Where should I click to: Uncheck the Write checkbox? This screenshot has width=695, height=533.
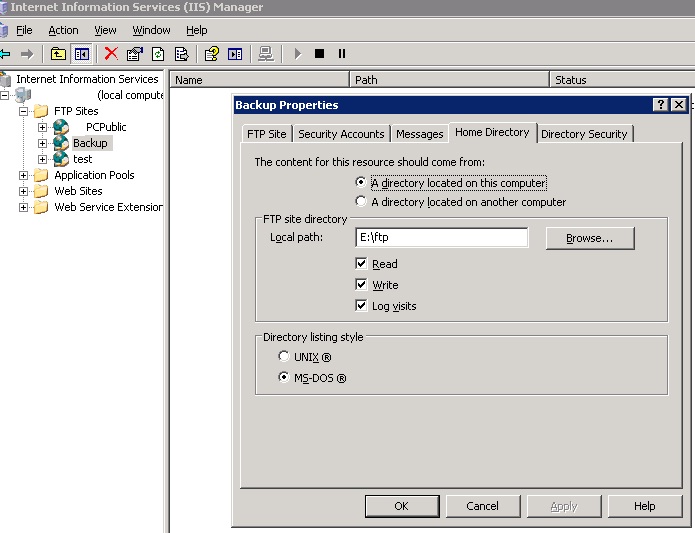(361, 284)
